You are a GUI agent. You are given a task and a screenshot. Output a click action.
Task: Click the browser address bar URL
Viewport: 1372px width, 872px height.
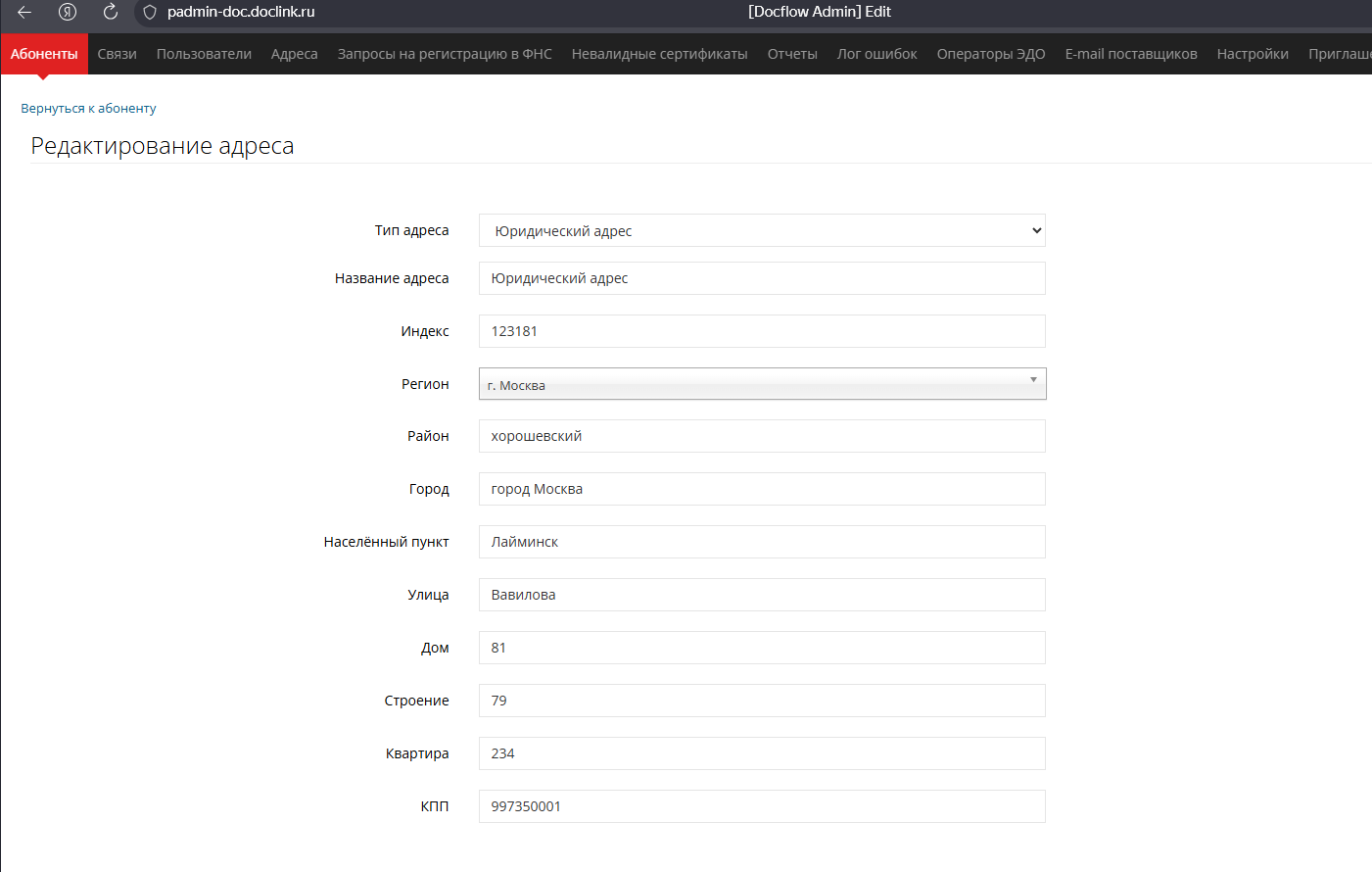point(241,12)
